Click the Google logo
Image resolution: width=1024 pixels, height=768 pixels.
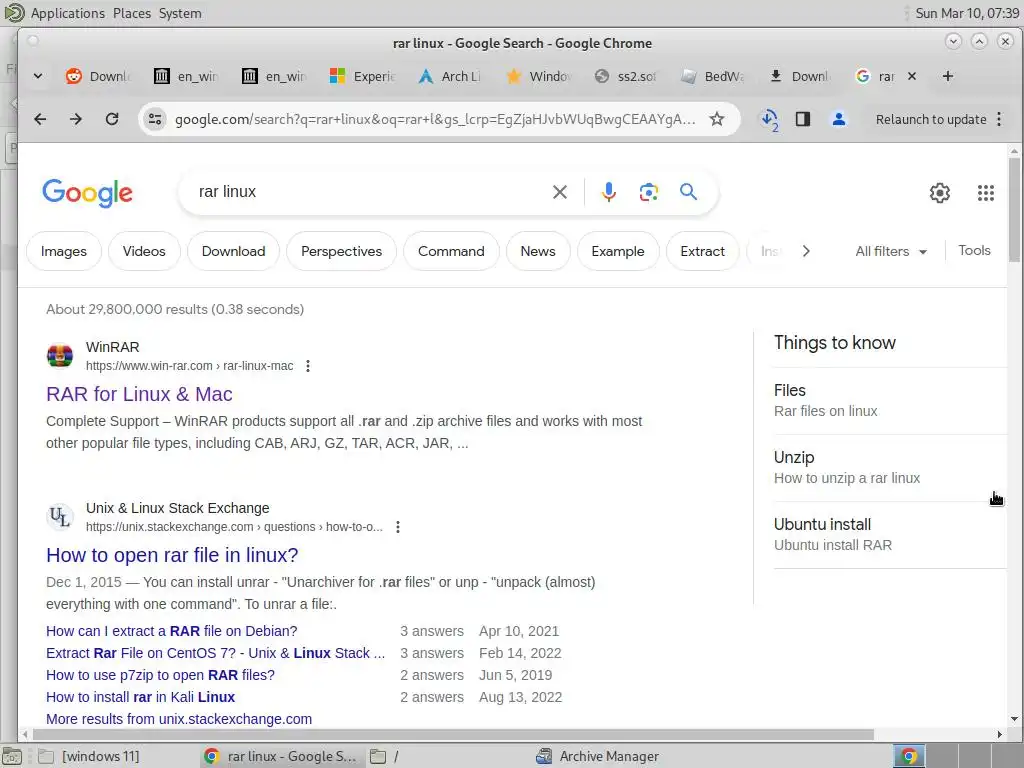point(88,193)
